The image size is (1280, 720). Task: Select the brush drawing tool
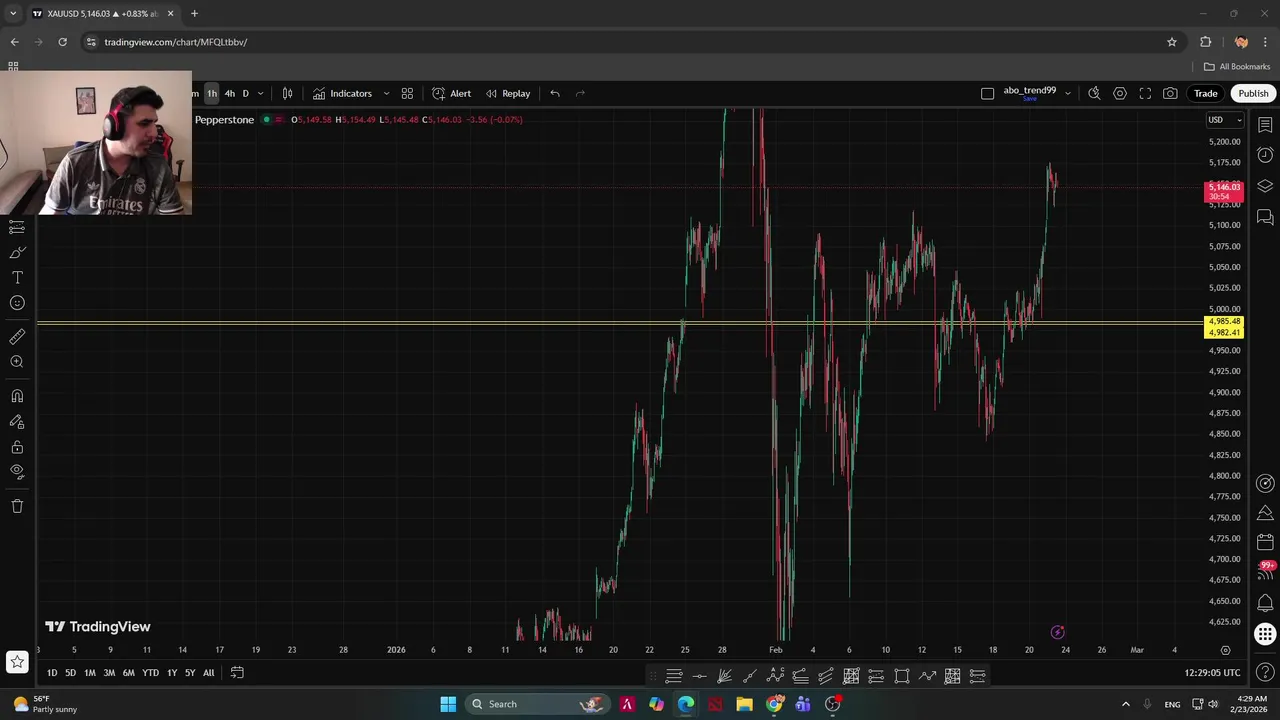pyautogui.click(x=17, y=253)
